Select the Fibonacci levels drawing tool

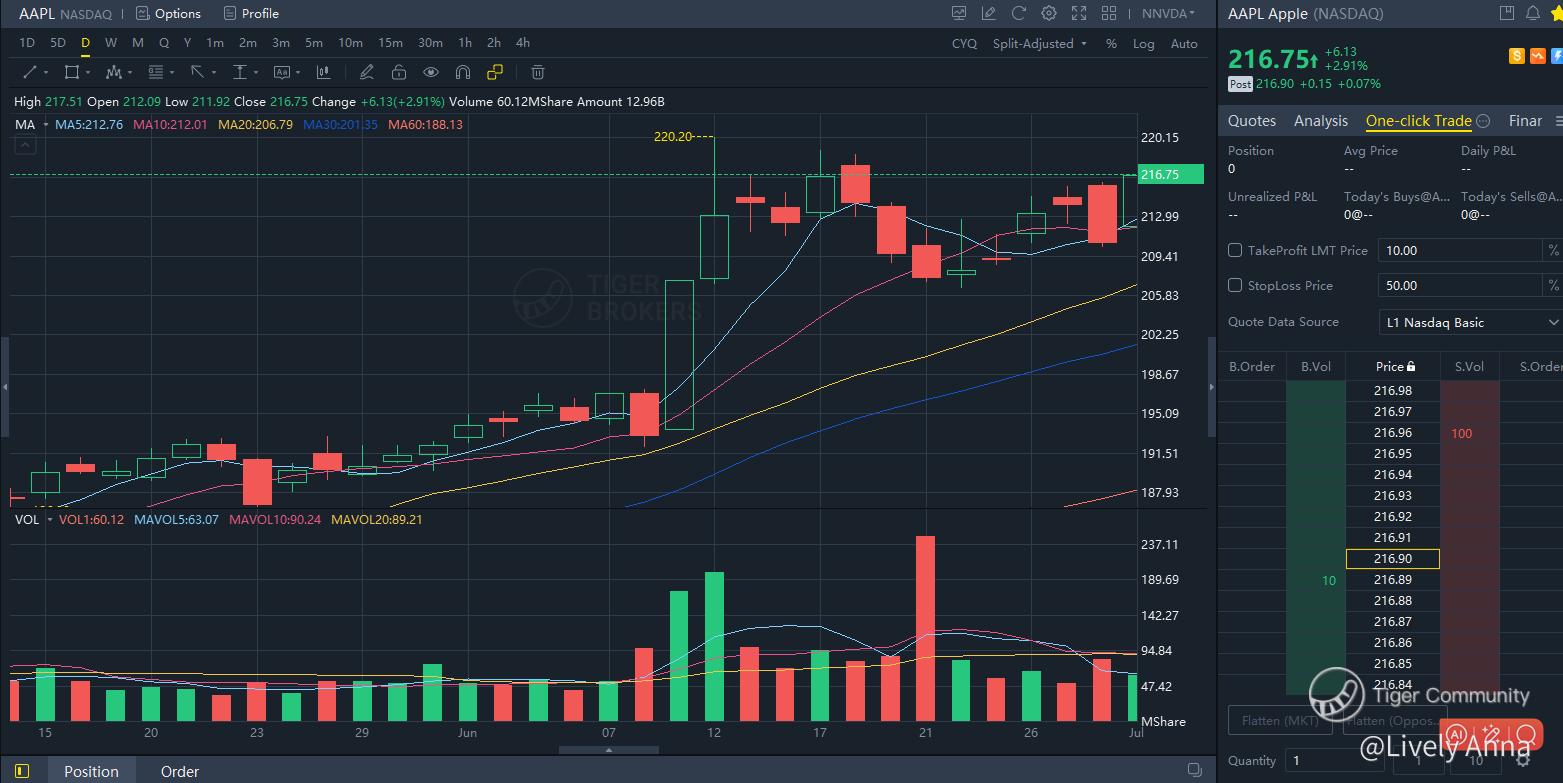(x=155, y=72)
